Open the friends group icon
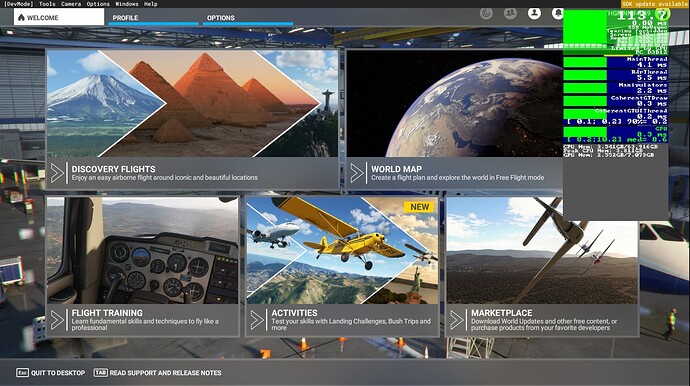 [510, 13]
